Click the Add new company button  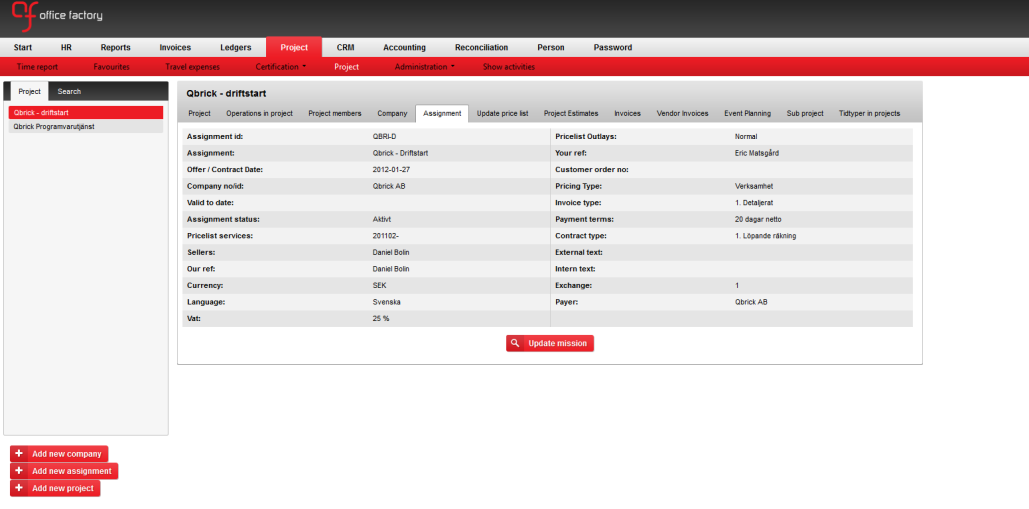pyautogui.click(x=59, y=454)
